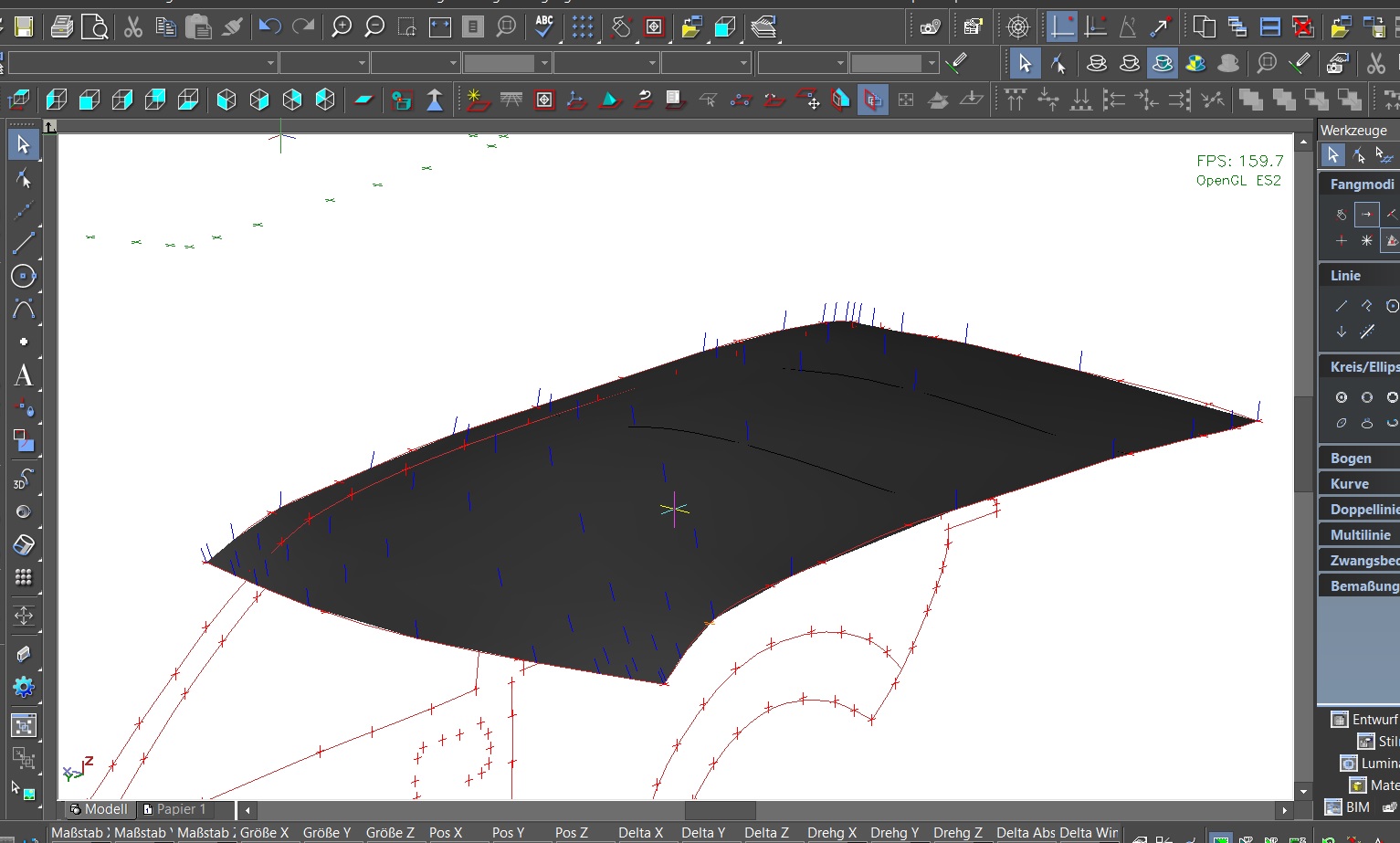Screen dimensions: 1400x843
Task: Select the arrow tool in left toolbar
Action: click(x=23, y=144)
